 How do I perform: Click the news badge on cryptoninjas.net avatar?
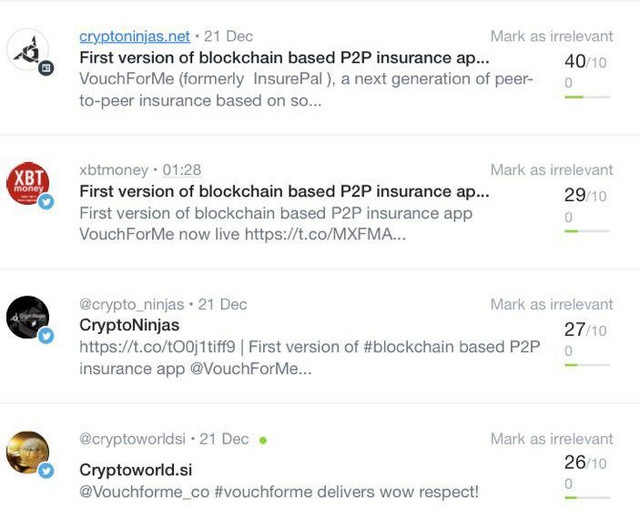46,68
